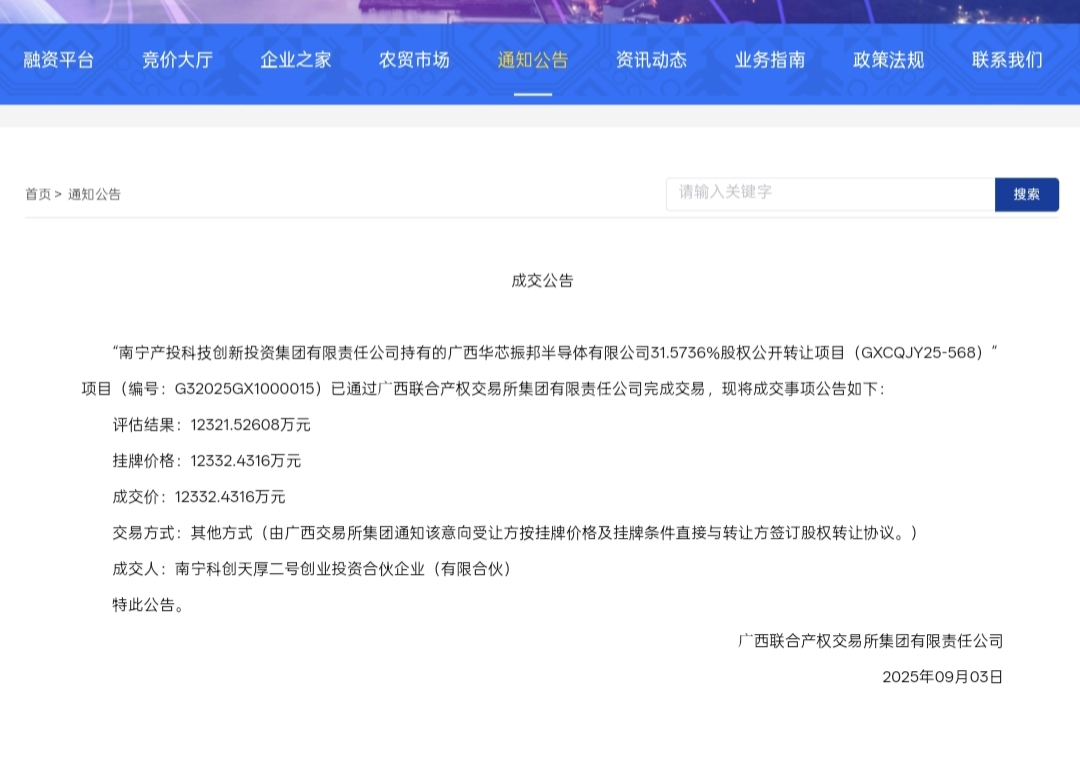Image resolution: width=1080 pixels, height=769 pixels.
Task: Focus the 请输入关键字 search field
Action: tap(830, 194)
